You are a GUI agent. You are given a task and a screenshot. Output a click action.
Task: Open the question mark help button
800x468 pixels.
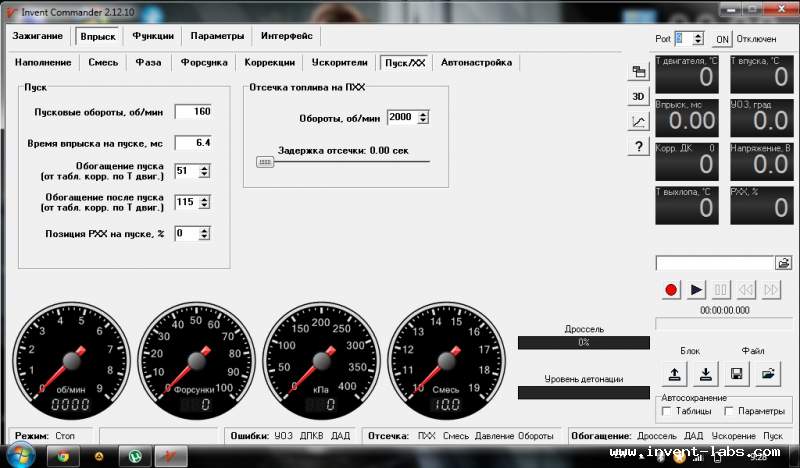pyautogui.click(x=638, y=146)
